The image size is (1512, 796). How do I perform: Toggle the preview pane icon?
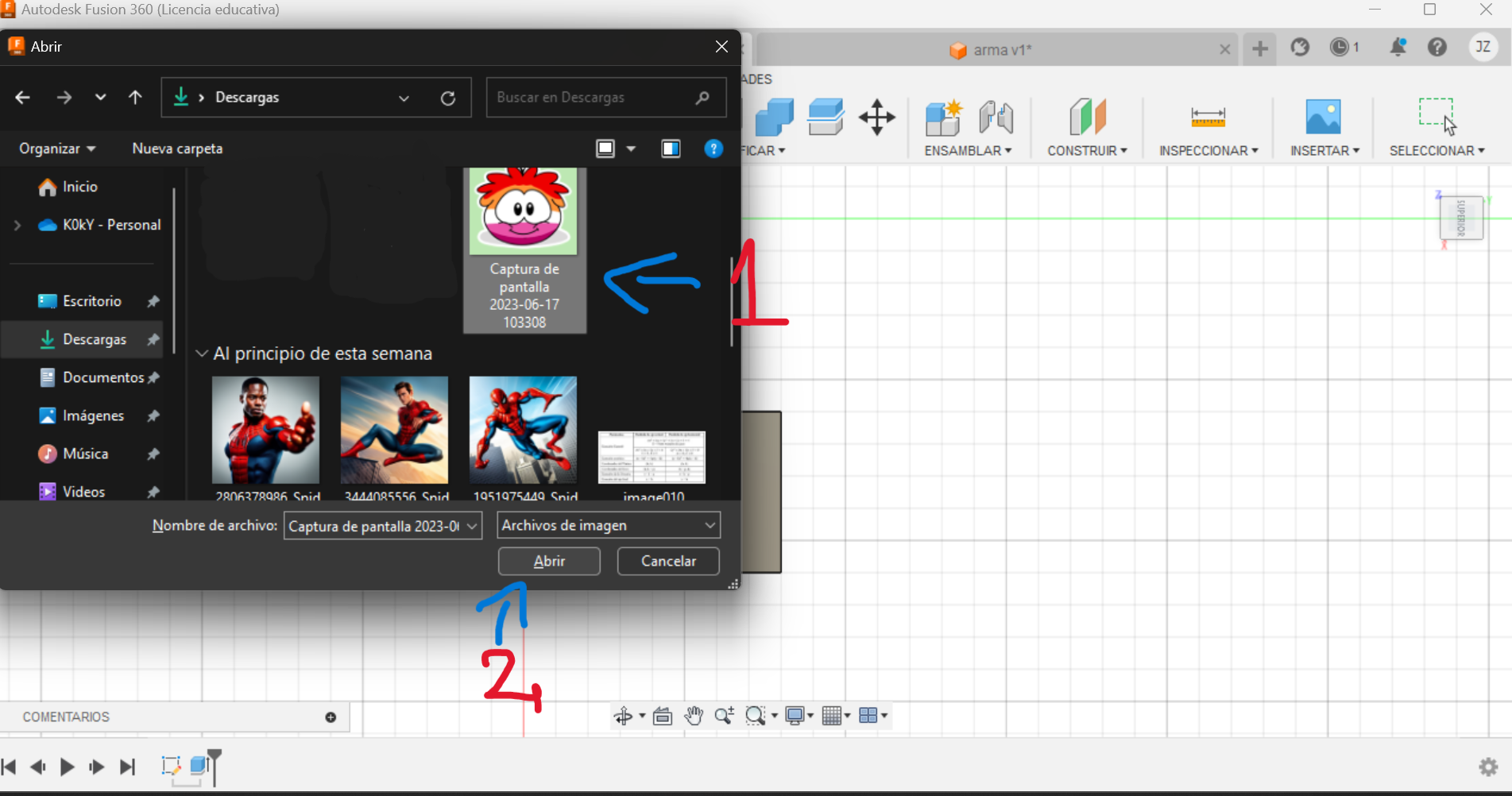click(671, 149)
